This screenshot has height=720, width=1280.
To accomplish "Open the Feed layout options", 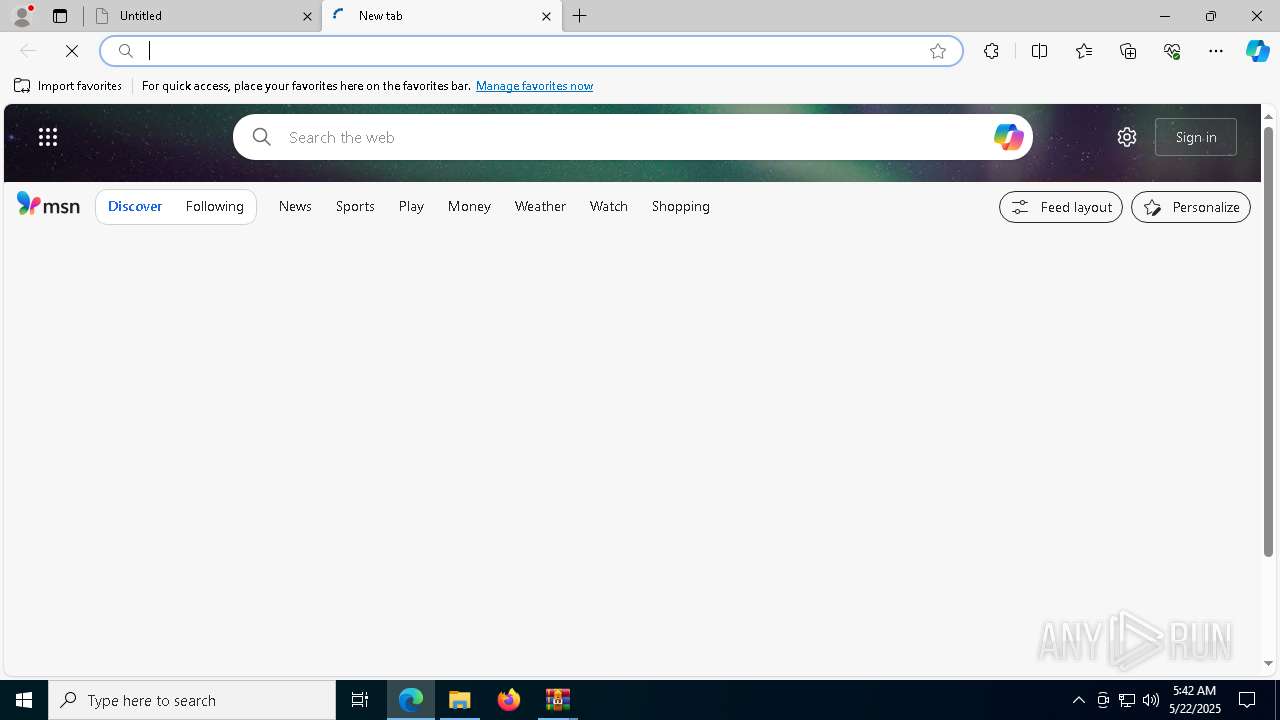I will 1061,207.
